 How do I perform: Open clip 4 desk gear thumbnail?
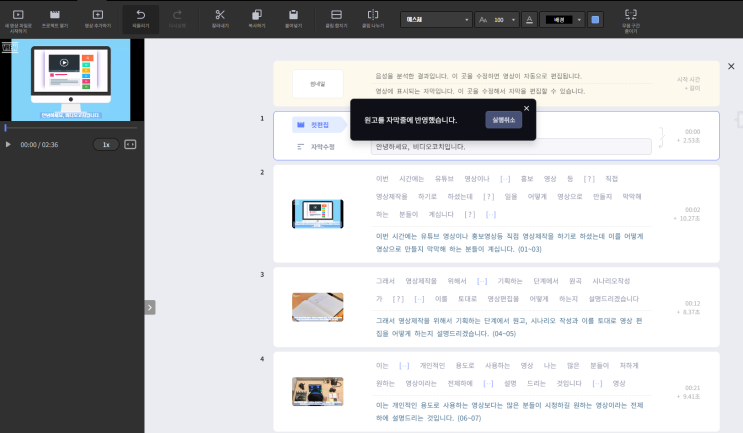317,392
